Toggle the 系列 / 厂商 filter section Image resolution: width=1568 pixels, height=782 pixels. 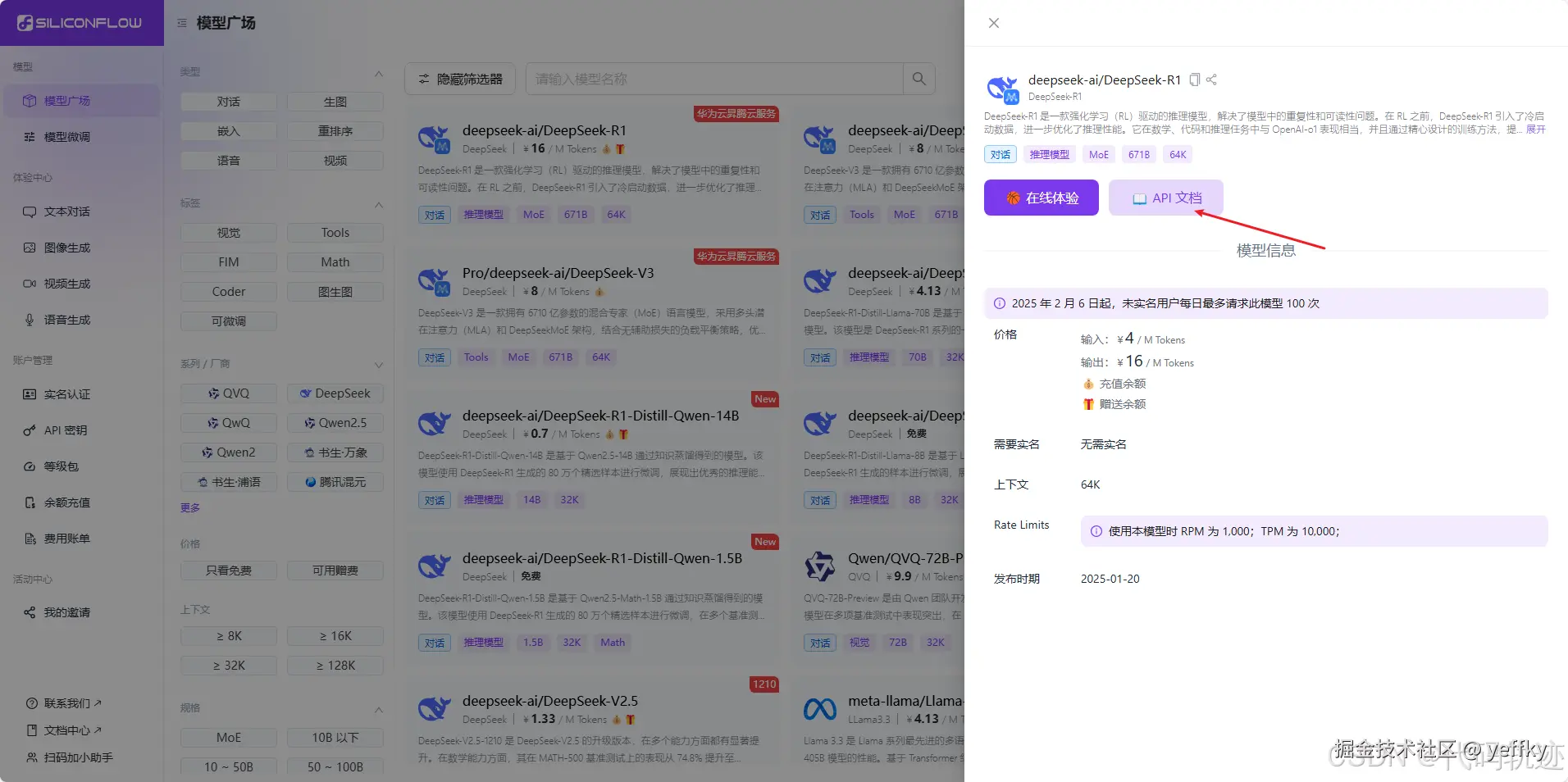click(379, 364)
